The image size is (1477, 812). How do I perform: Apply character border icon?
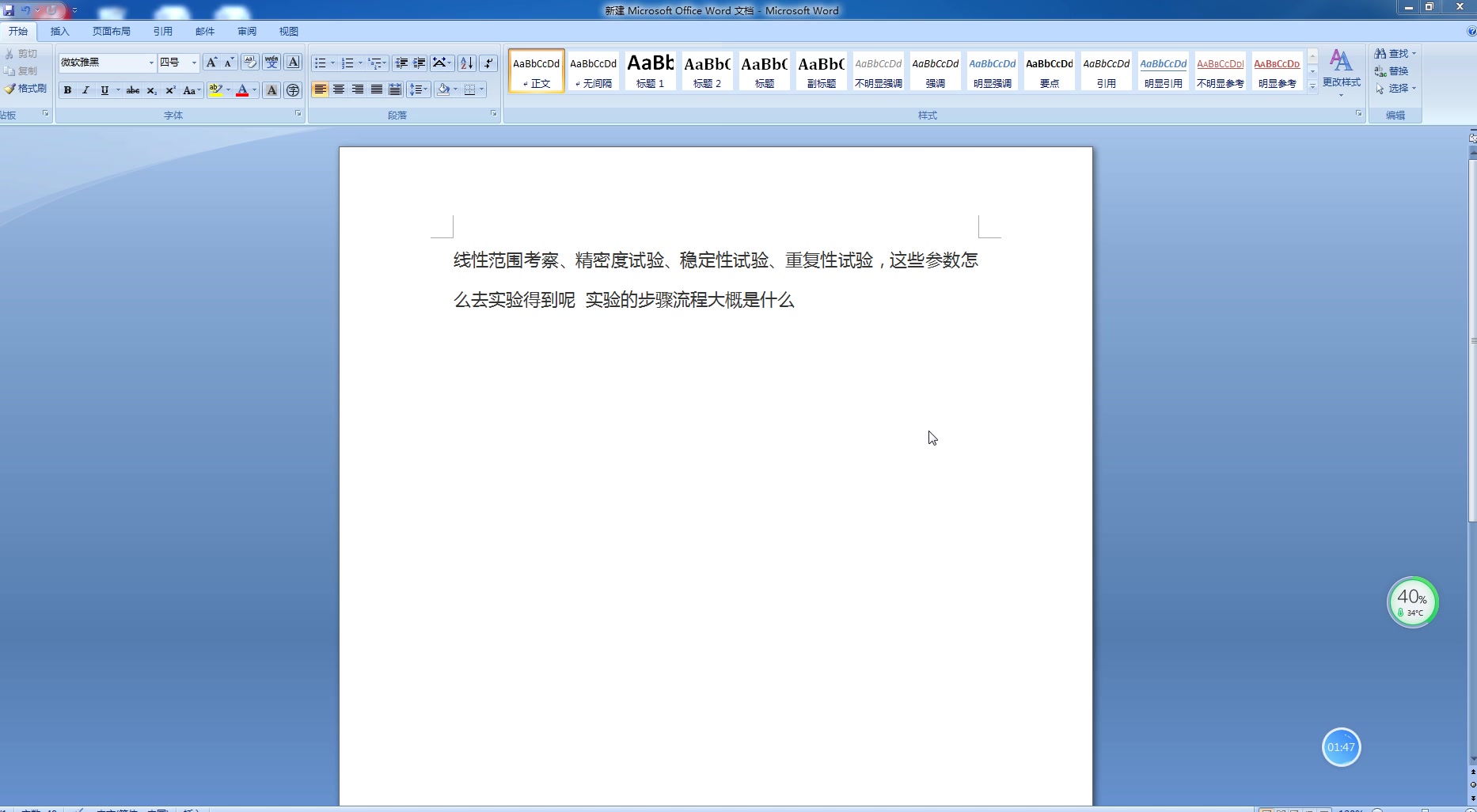coord(293,63)
